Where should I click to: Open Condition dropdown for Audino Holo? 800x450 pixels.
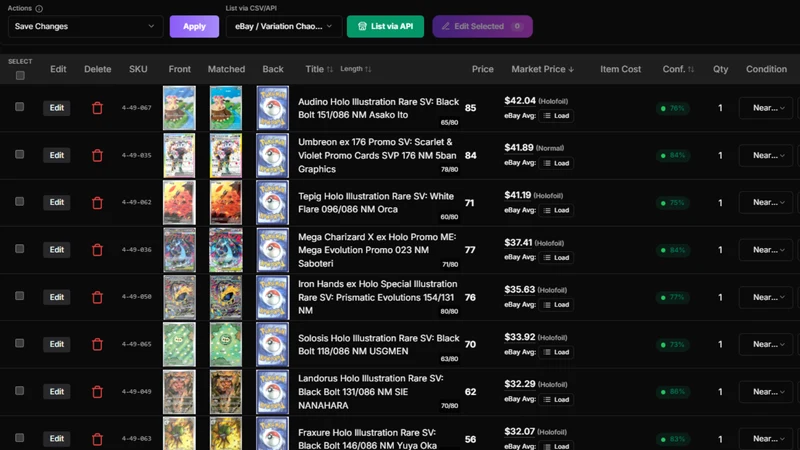766,108
